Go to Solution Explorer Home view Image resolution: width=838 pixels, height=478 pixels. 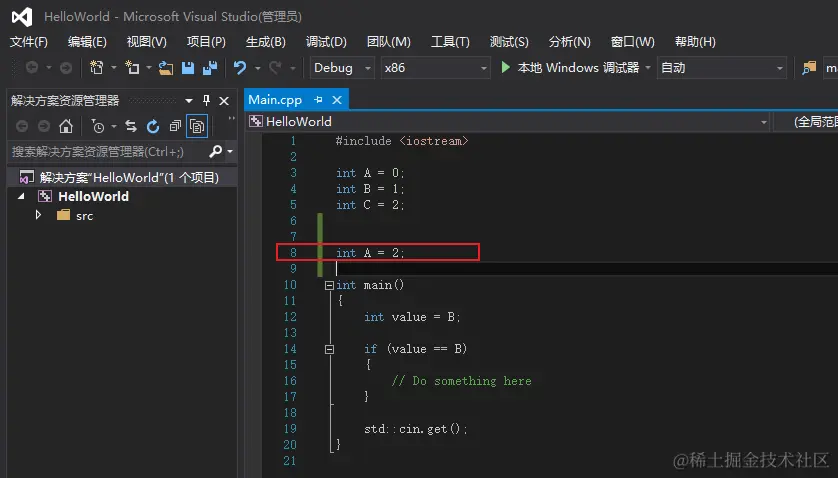click(66, 126)
